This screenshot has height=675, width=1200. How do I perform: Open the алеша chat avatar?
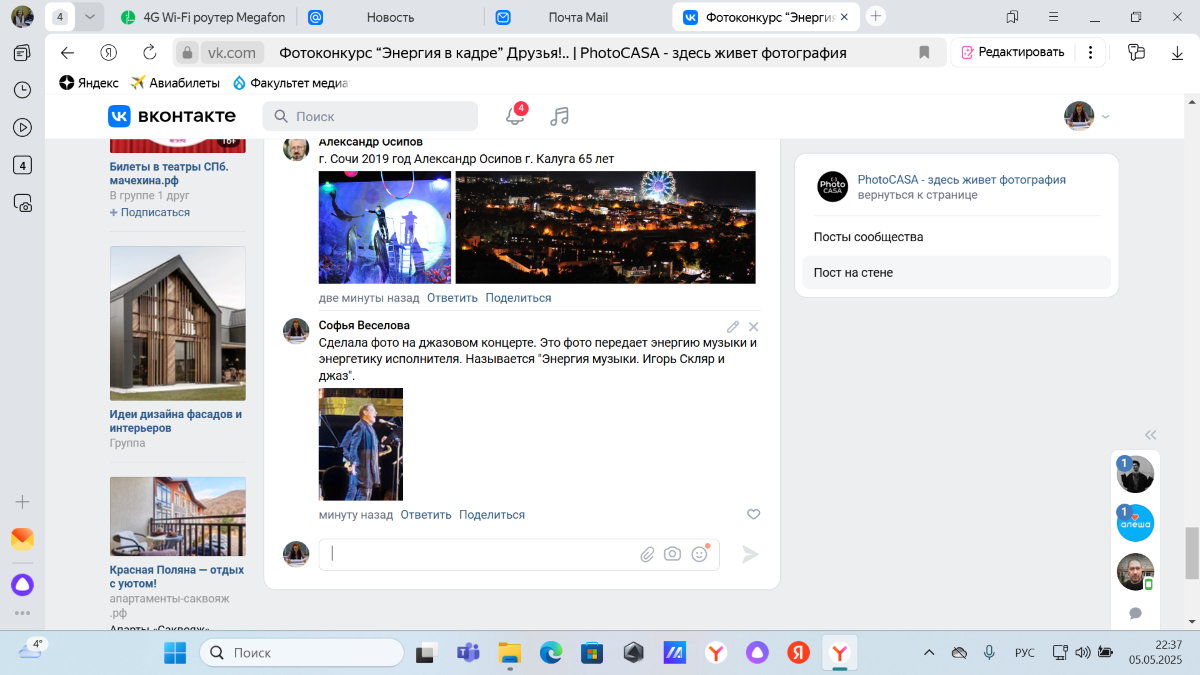point(1135,523)
